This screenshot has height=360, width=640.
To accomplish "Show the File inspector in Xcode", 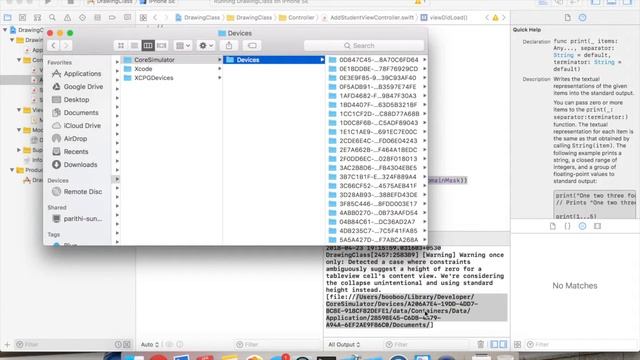I will pos(567,18).
